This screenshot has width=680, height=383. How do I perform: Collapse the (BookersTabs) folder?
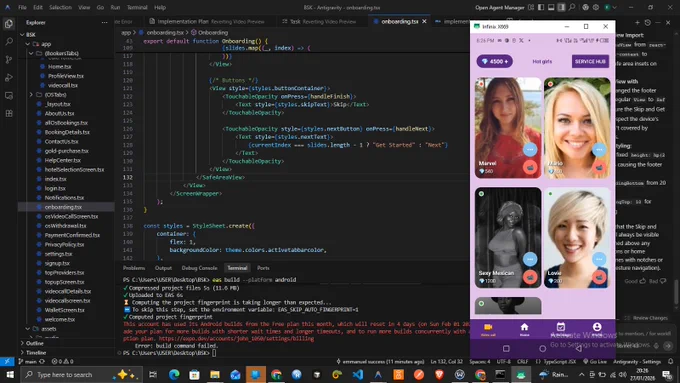[x=31, y=53]
